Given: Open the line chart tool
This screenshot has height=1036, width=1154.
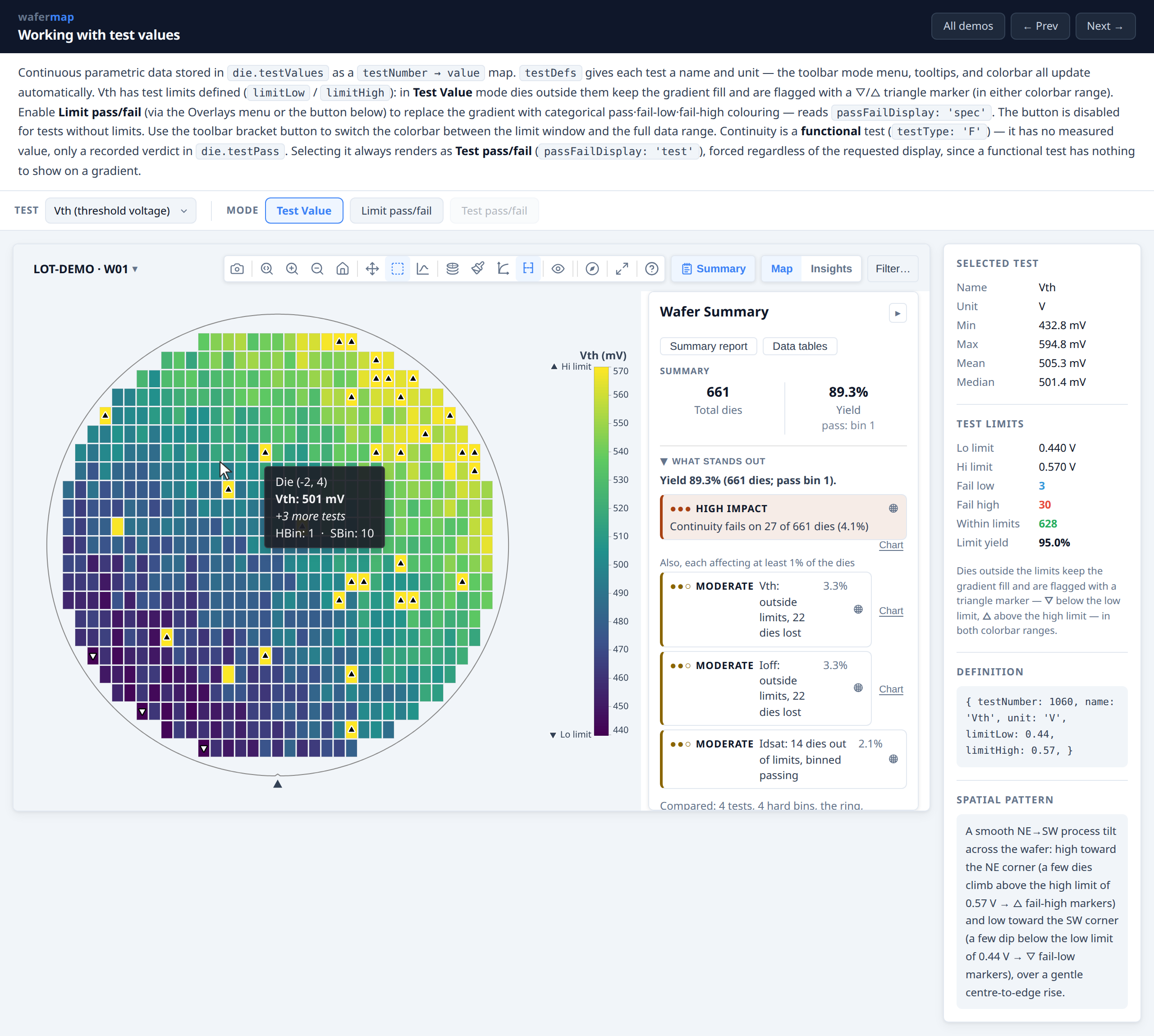Looking at the screenshot, I should coord(423,269).
